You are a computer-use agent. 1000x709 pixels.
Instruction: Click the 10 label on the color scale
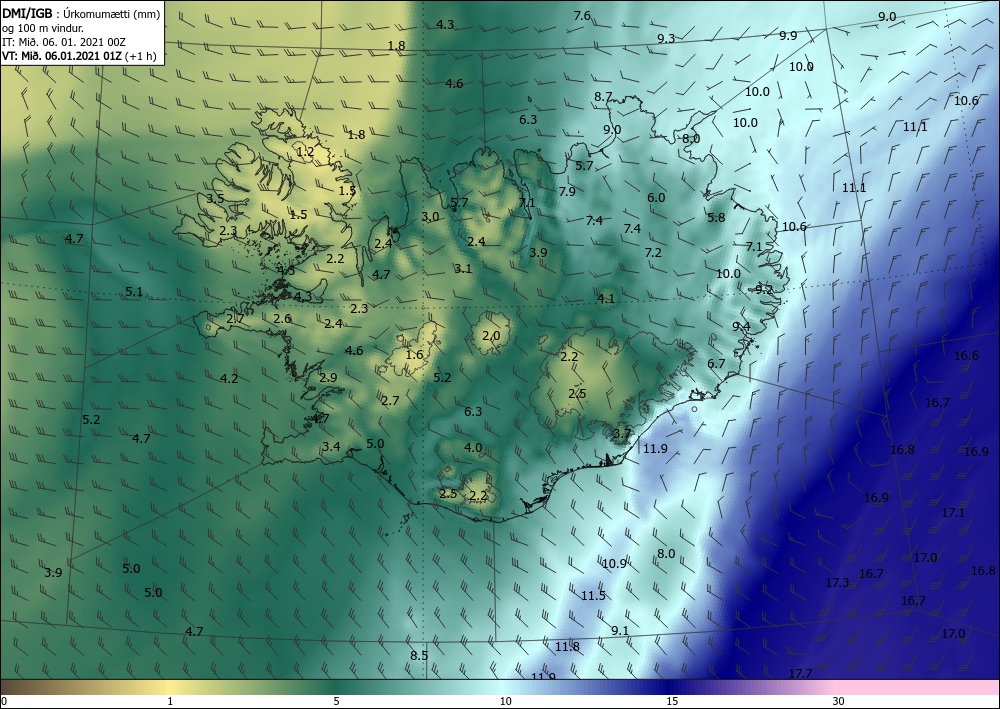[x=506, y=701]
